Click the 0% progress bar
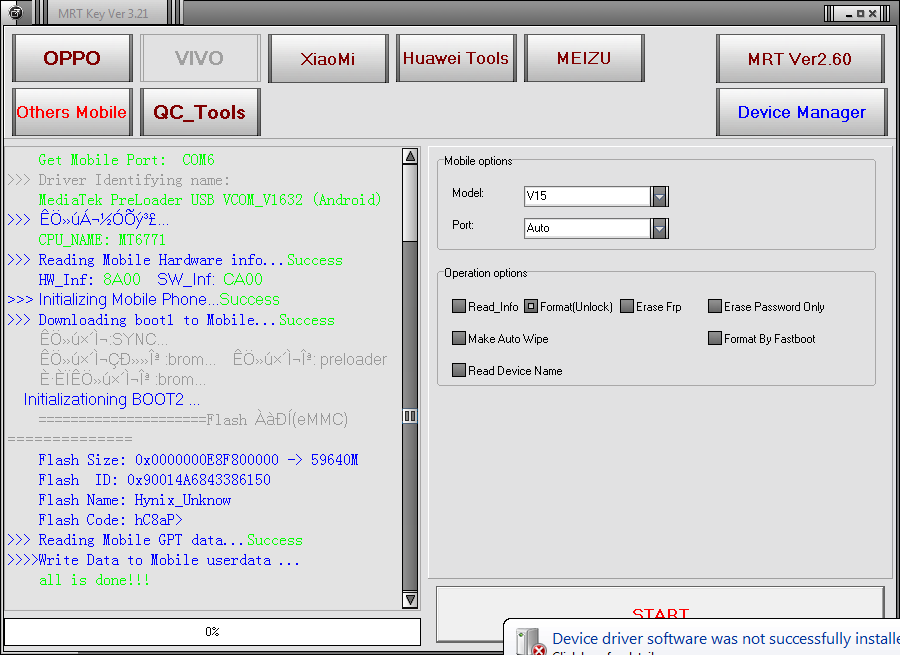Screen dimensions: 900x655 coord(212,631)
